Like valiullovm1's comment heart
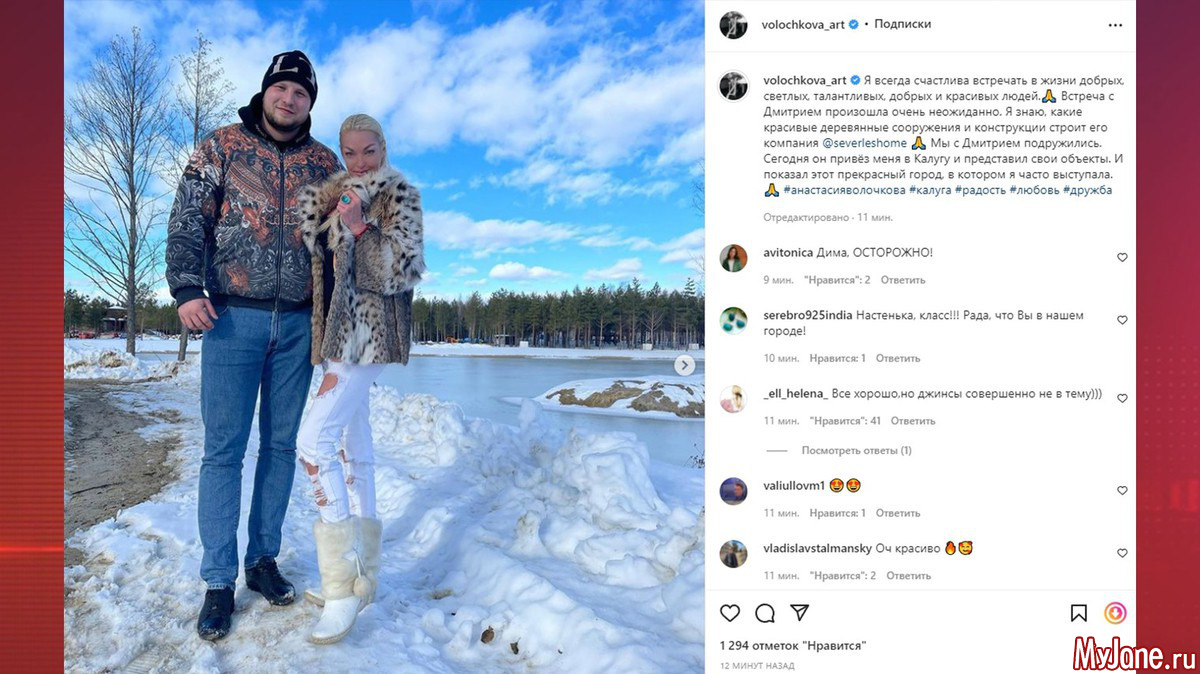Screen dimensions: 1200x674 click(x=1122, y=491)
